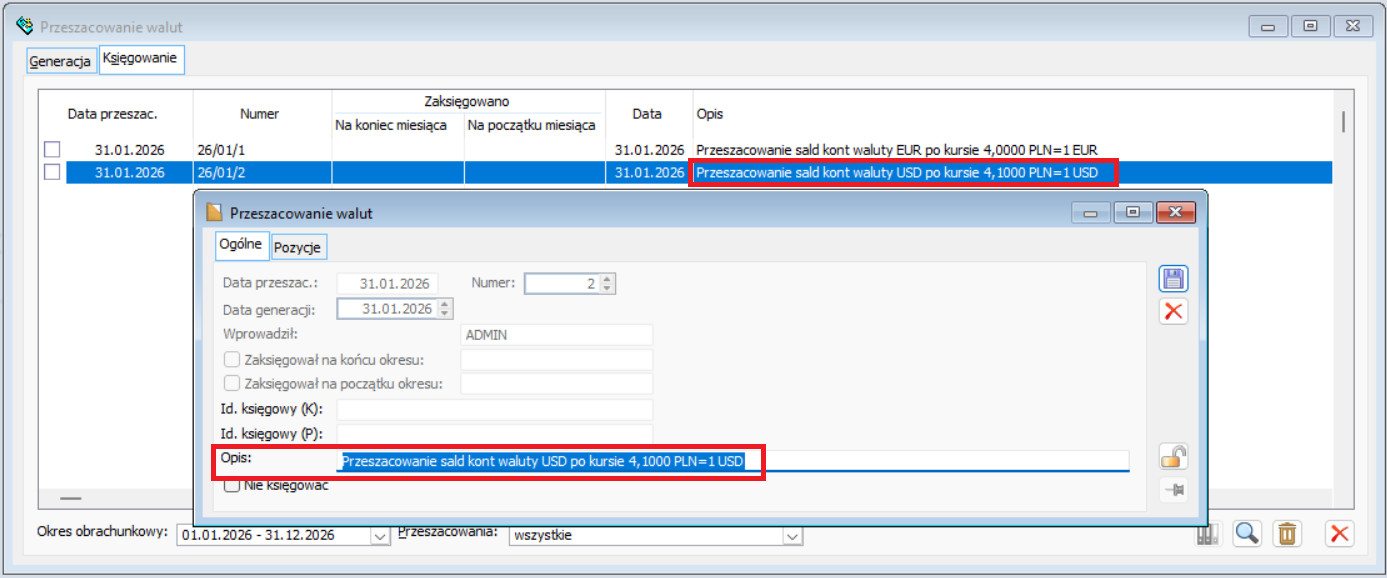Tick the checkbox for row 26/01/1
1387x578 pixels.
(x=52, y=150)
